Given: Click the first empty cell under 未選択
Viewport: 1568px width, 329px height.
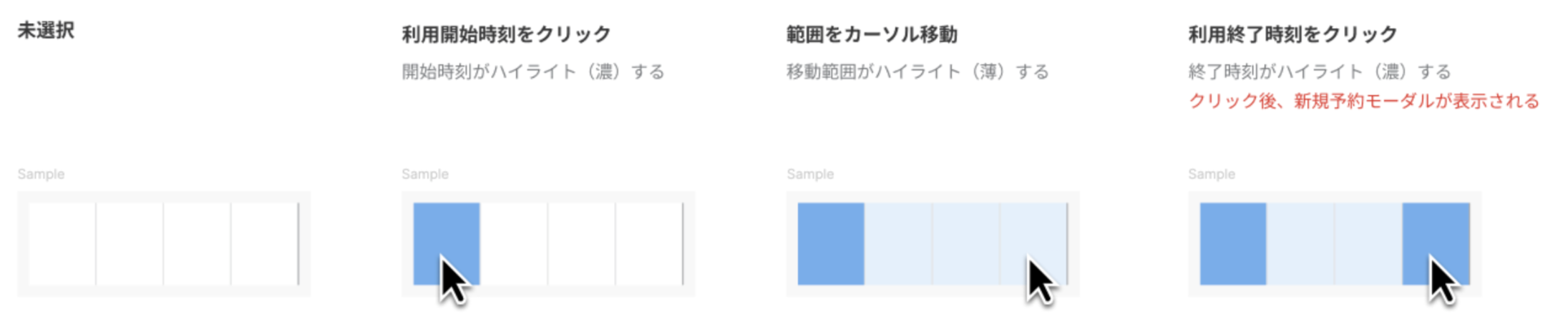Looking at the screenshot, I should tap(62, 244).
